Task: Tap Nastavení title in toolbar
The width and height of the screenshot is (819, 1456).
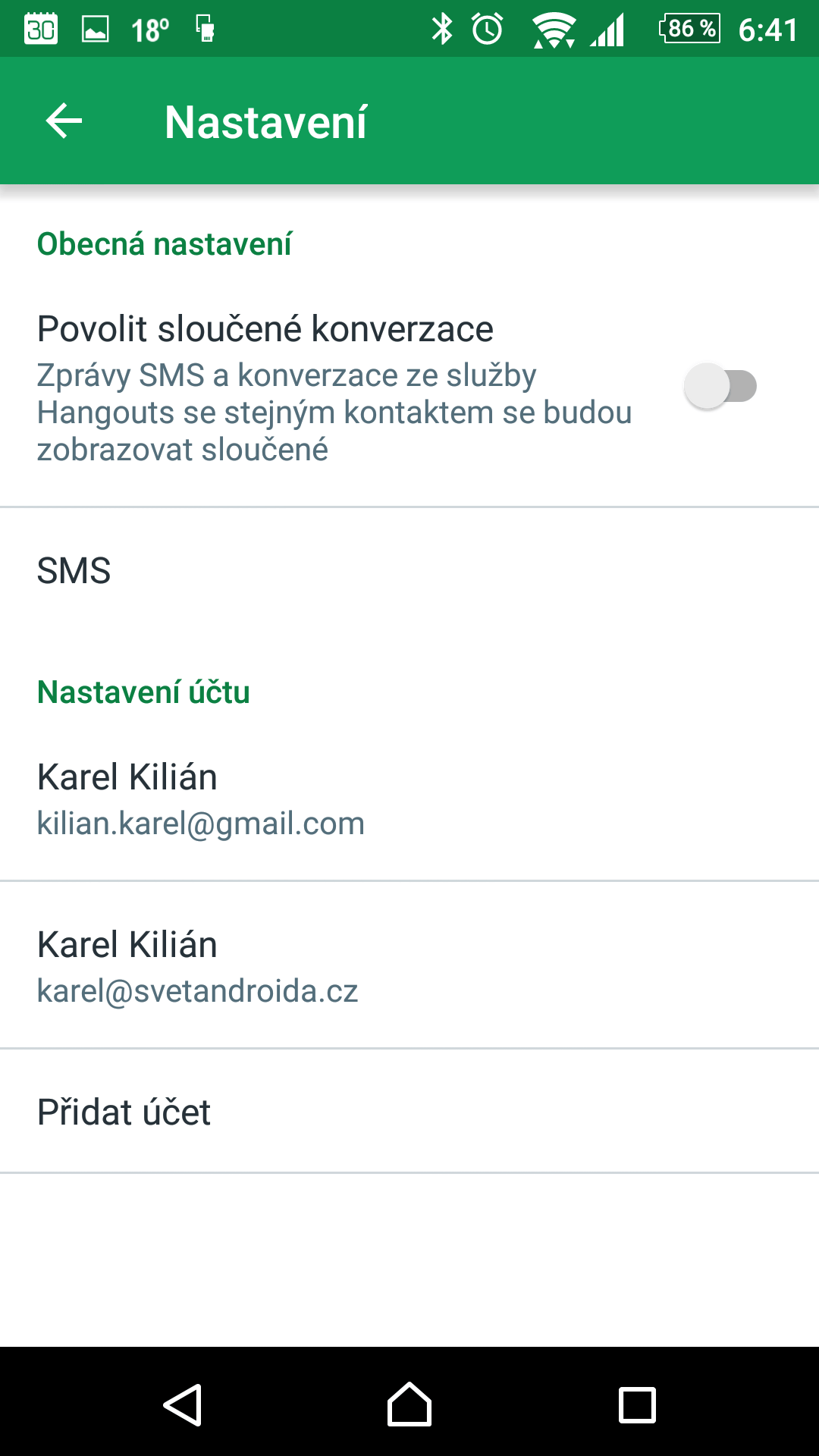Action: [x=265, y=122]
